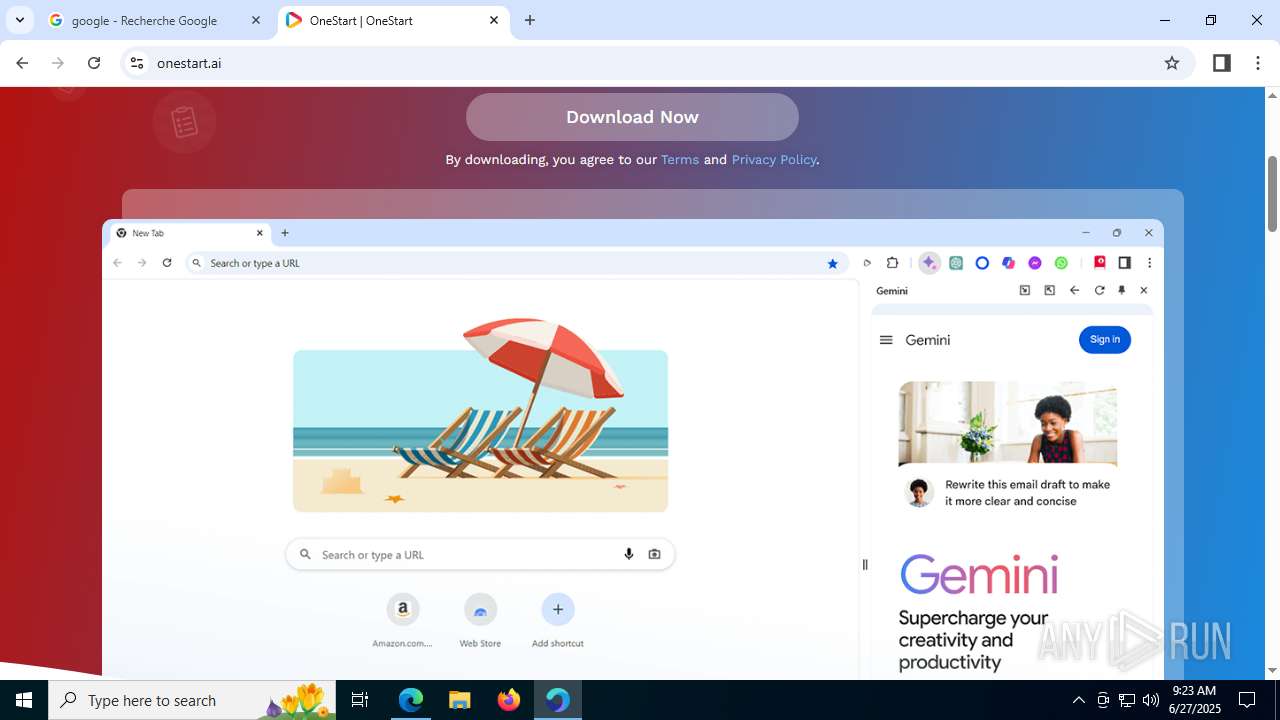Click reload in the preview browser toolbar
The width and height of the screenshot is (1280, 720).
(x=167, y=263)
